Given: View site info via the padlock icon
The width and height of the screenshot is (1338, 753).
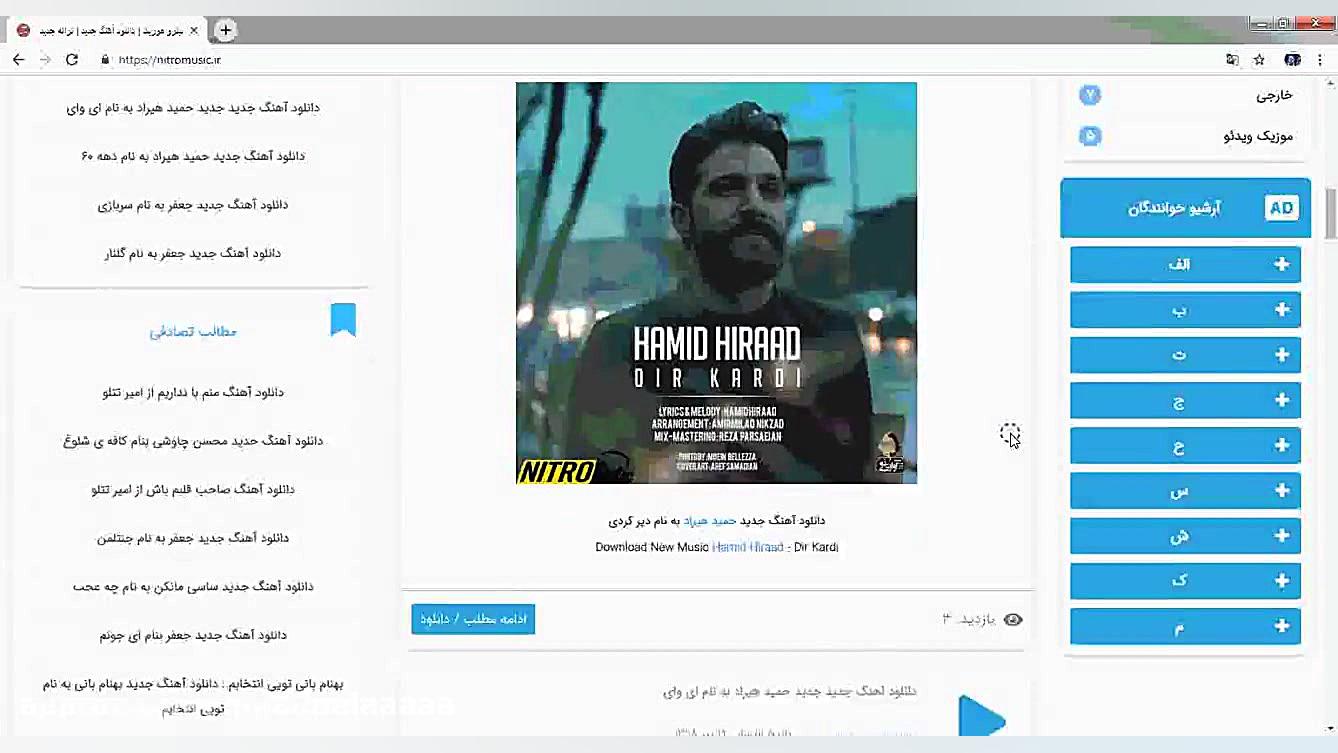Looking at the screenshot, I should 104,60.
